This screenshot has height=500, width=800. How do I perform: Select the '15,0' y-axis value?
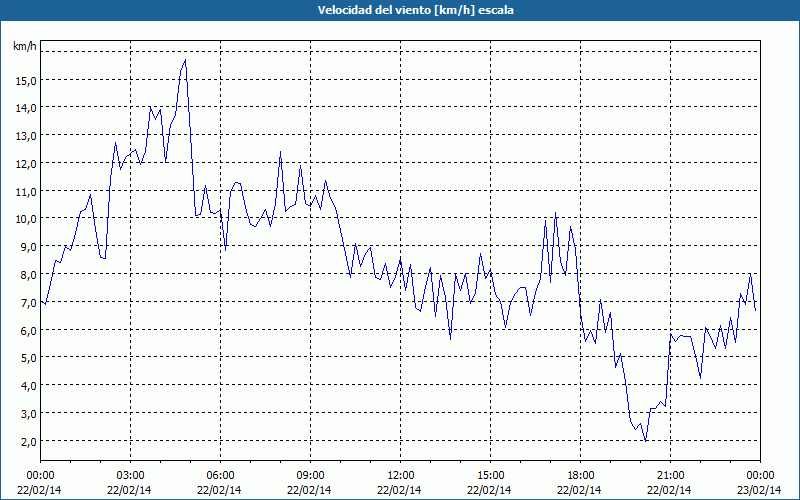27,81
